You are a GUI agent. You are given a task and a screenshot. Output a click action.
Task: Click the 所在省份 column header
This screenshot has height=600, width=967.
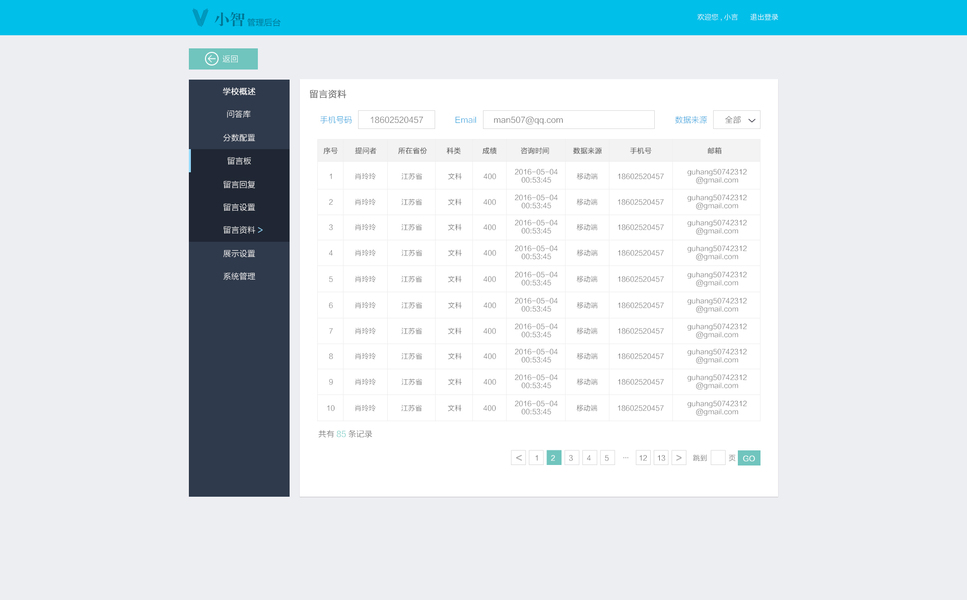click(412, 150)
